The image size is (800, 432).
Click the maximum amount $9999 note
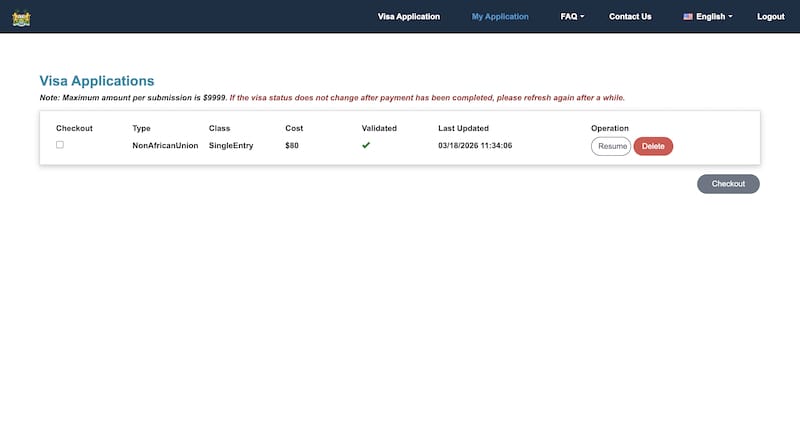(133, 97)
